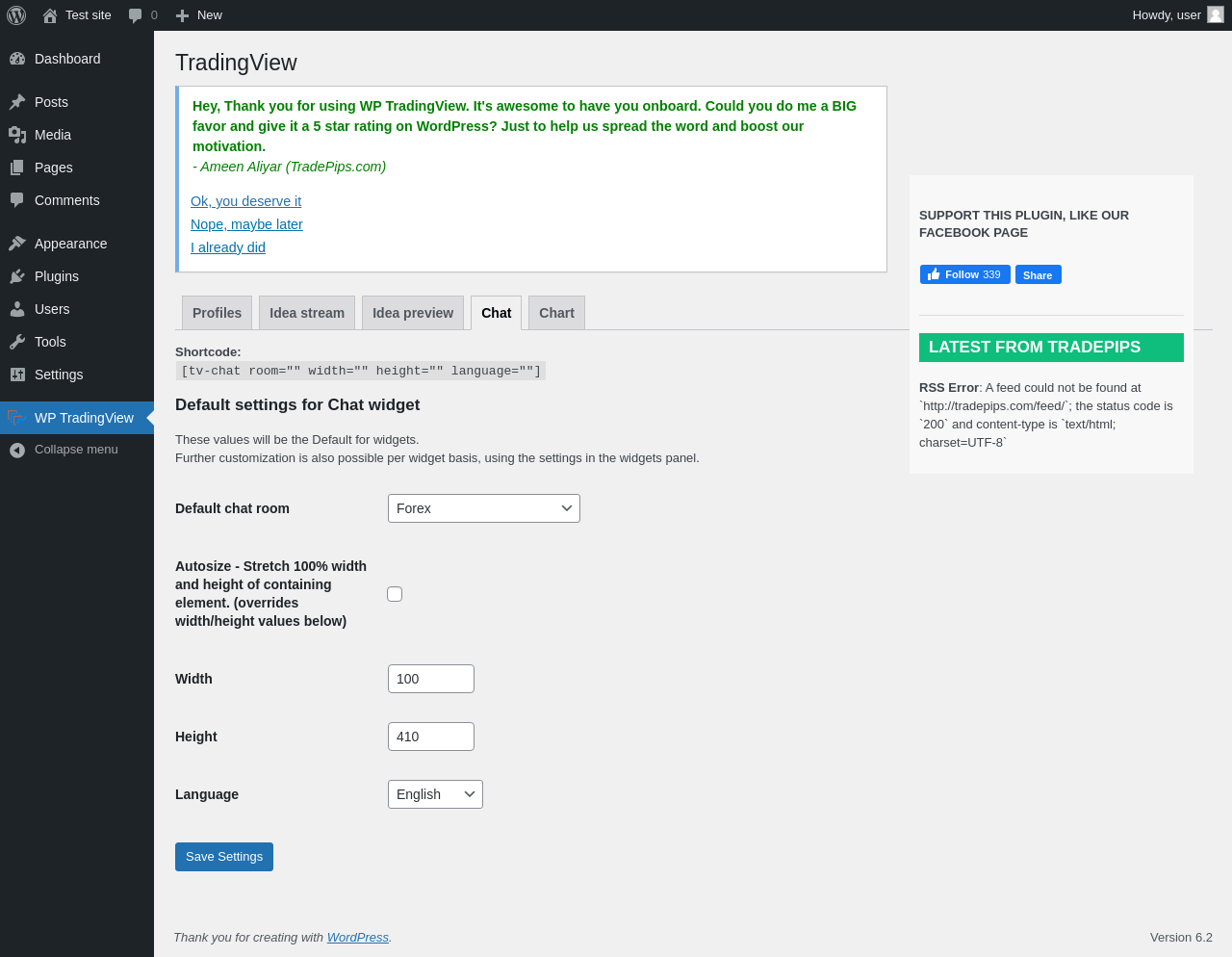Switch to the Idea stream tab

[307, 313]
